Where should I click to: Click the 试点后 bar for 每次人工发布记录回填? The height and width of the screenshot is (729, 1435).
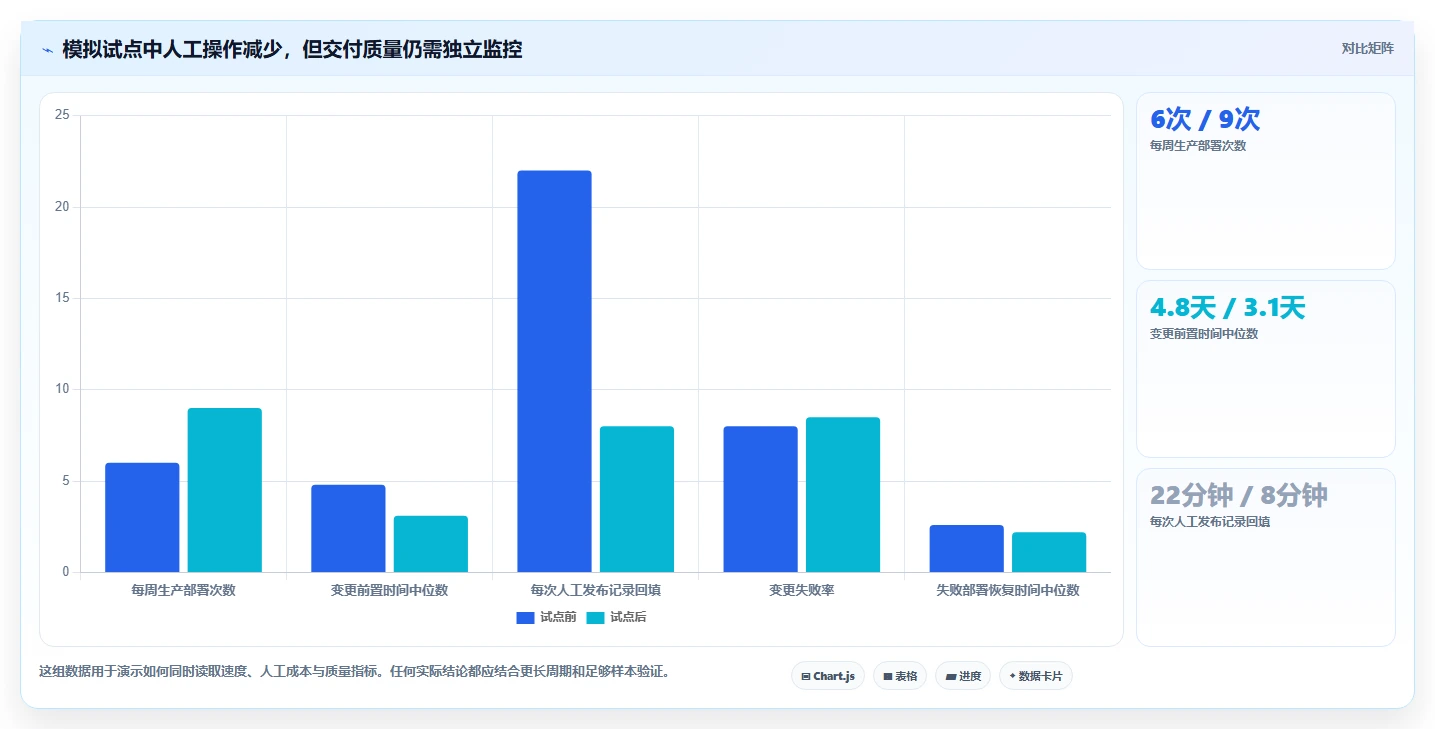click(637, 499)
